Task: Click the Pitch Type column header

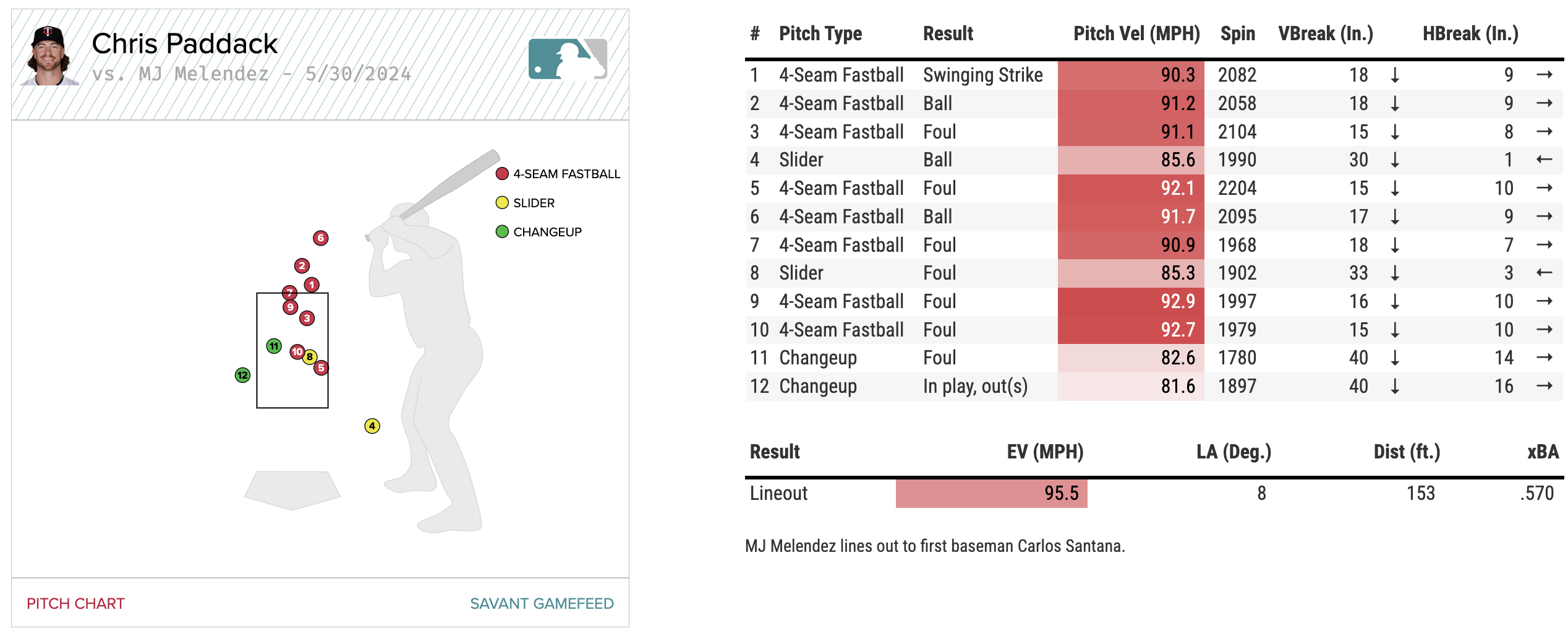Action: (x=820, y=33)
